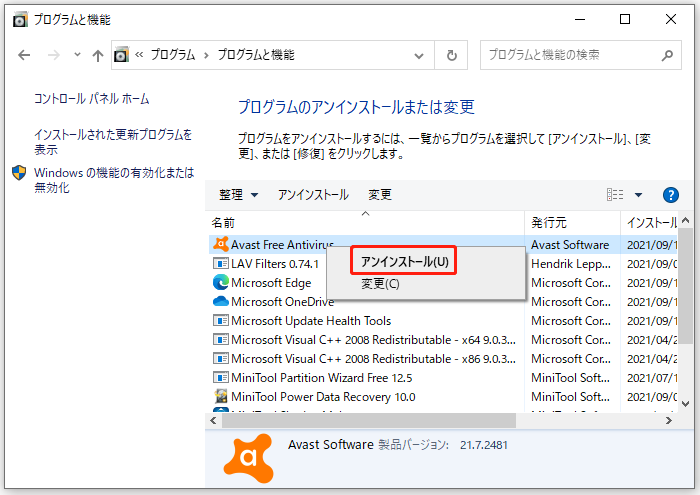
Task: Sort by the 発行元 column header
Action: [572, 222]
